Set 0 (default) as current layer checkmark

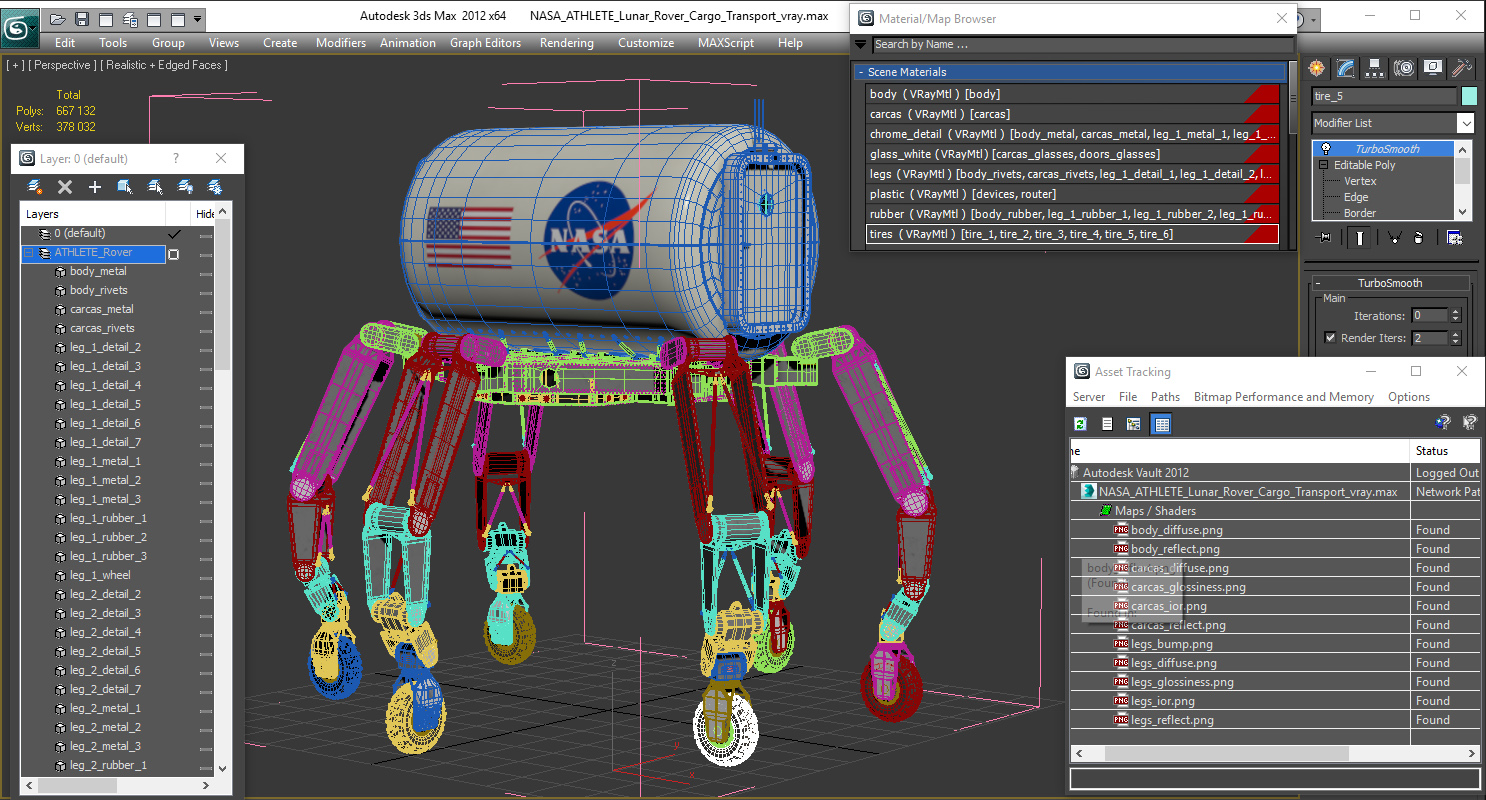[174, 234]
